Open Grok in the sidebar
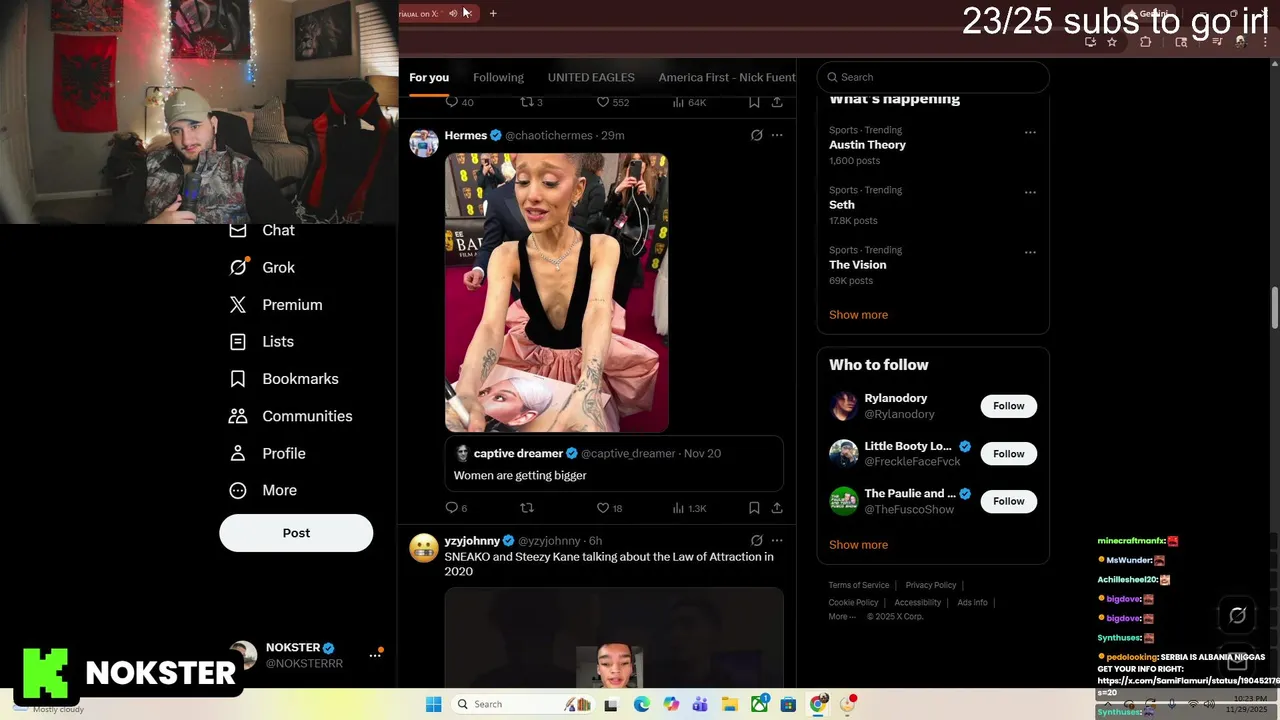 pyautogui.click(x=262, y=267)
